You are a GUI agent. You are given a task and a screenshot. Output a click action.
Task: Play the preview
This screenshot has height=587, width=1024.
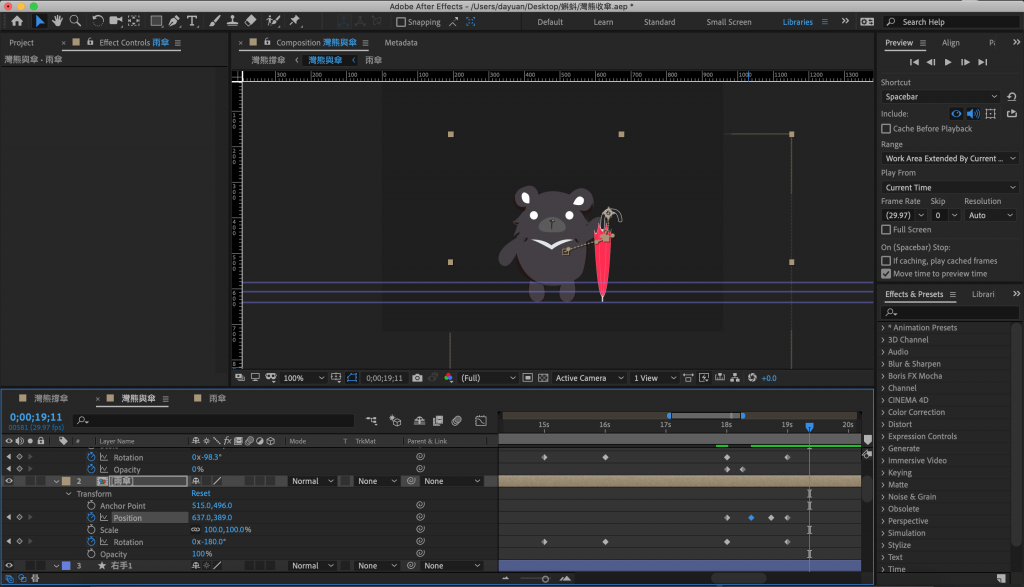click(948, 62)
